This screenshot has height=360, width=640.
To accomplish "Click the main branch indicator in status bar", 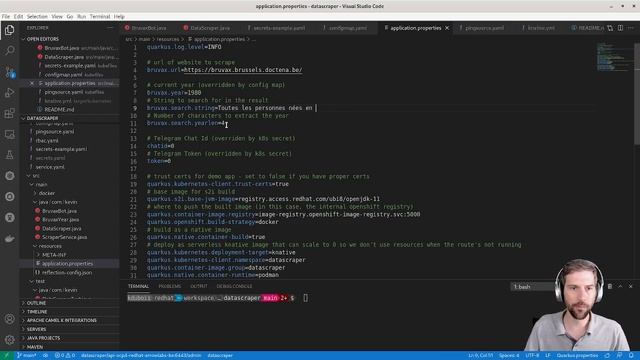I will click(26, 356).
